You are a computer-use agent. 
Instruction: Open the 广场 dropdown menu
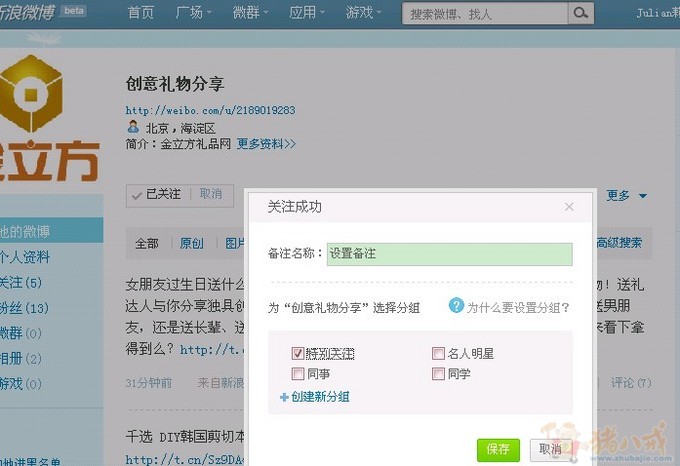pos(194,13)
